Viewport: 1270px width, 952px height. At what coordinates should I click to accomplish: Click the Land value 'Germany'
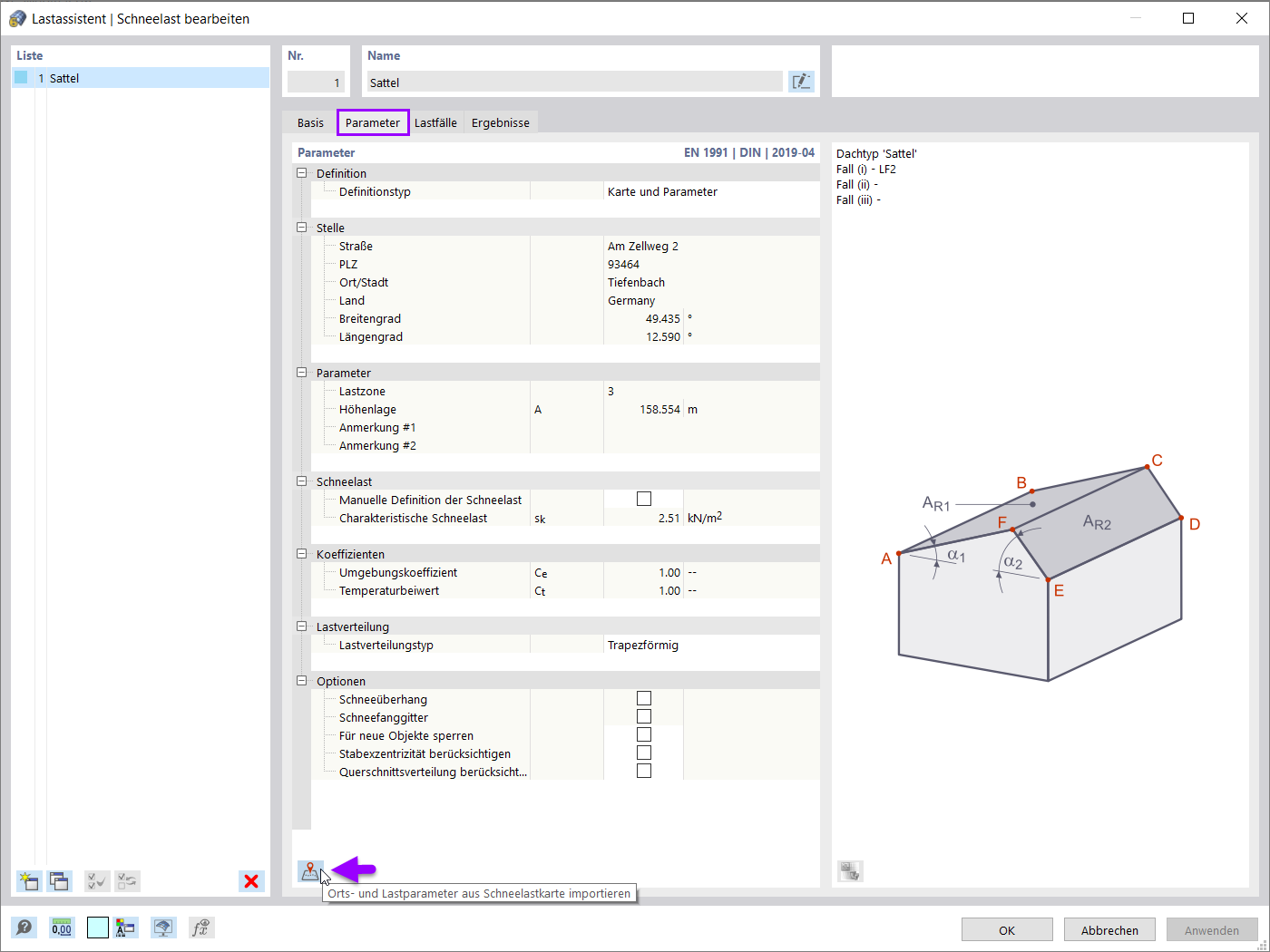[x=631, y=300]
